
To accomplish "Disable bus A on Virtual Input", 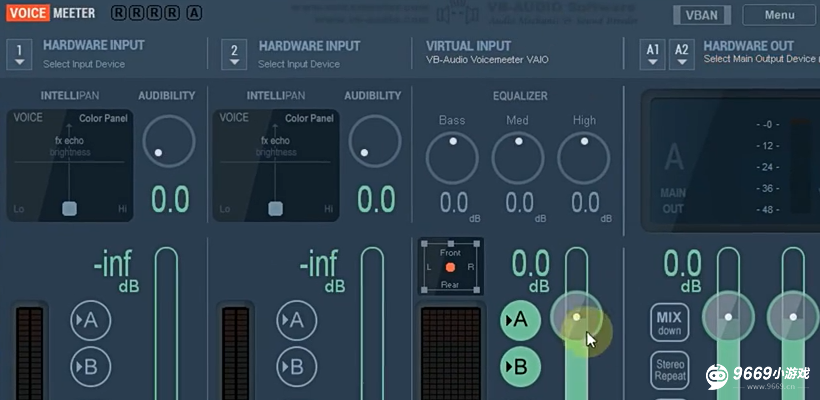I will tap(520, 320).
